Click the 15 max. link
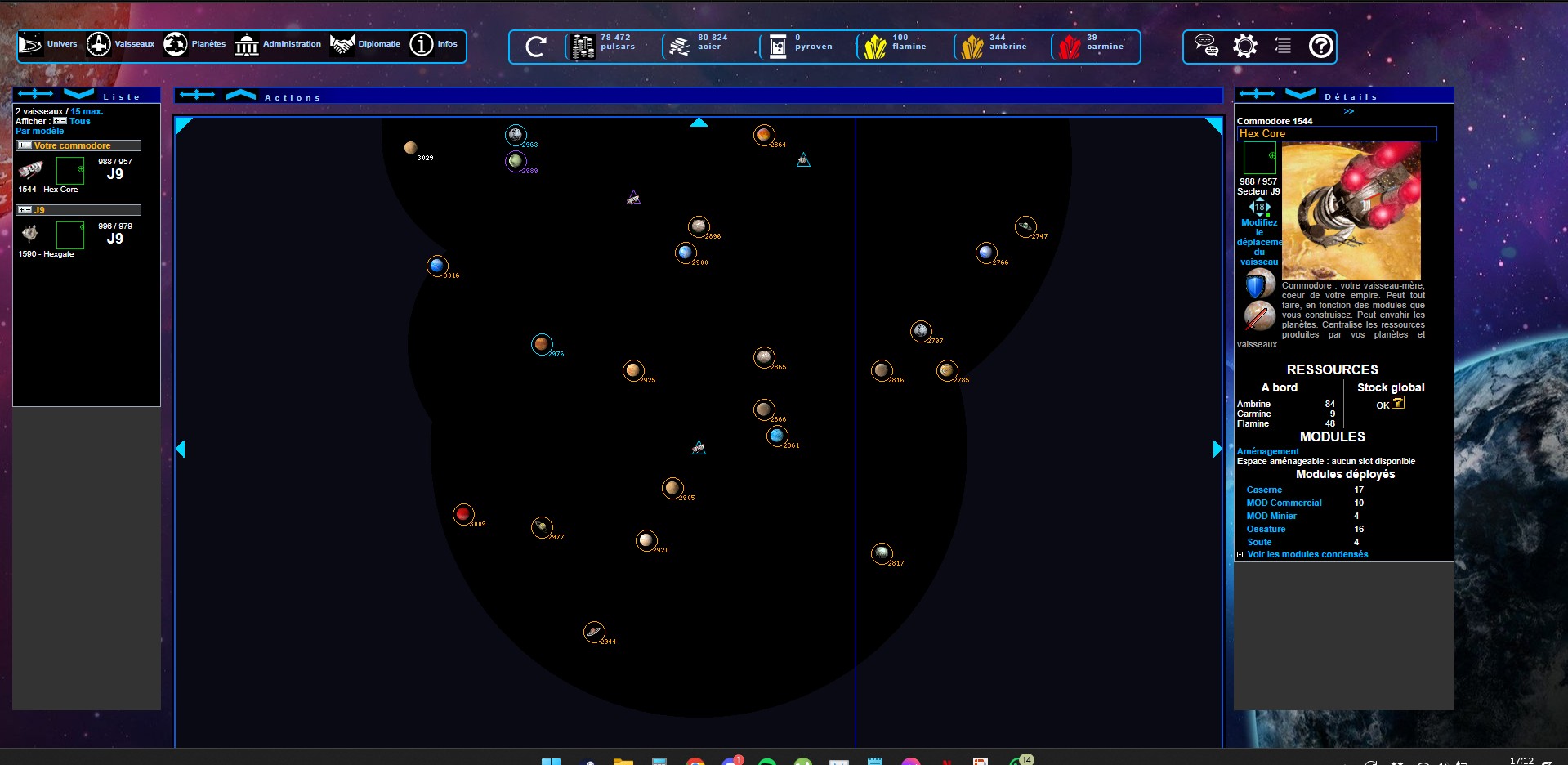The image size is (1568, 765). coord(87,111)
